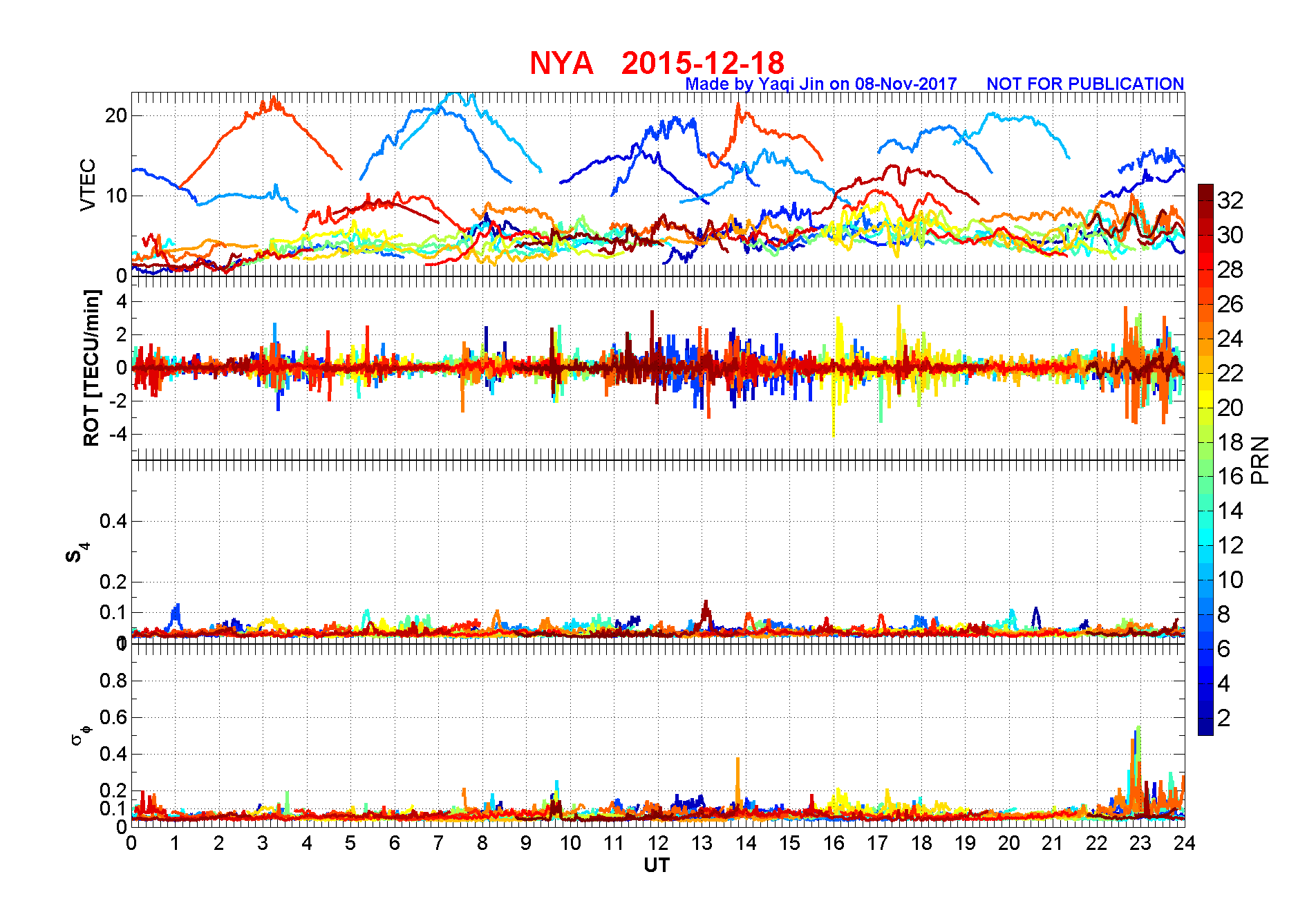Viewport: 1316px width, 919px height.
Task: Select the "Made by Yaqi Jin on 08-Nov-2017" credit
Action: tap(821, 84)
